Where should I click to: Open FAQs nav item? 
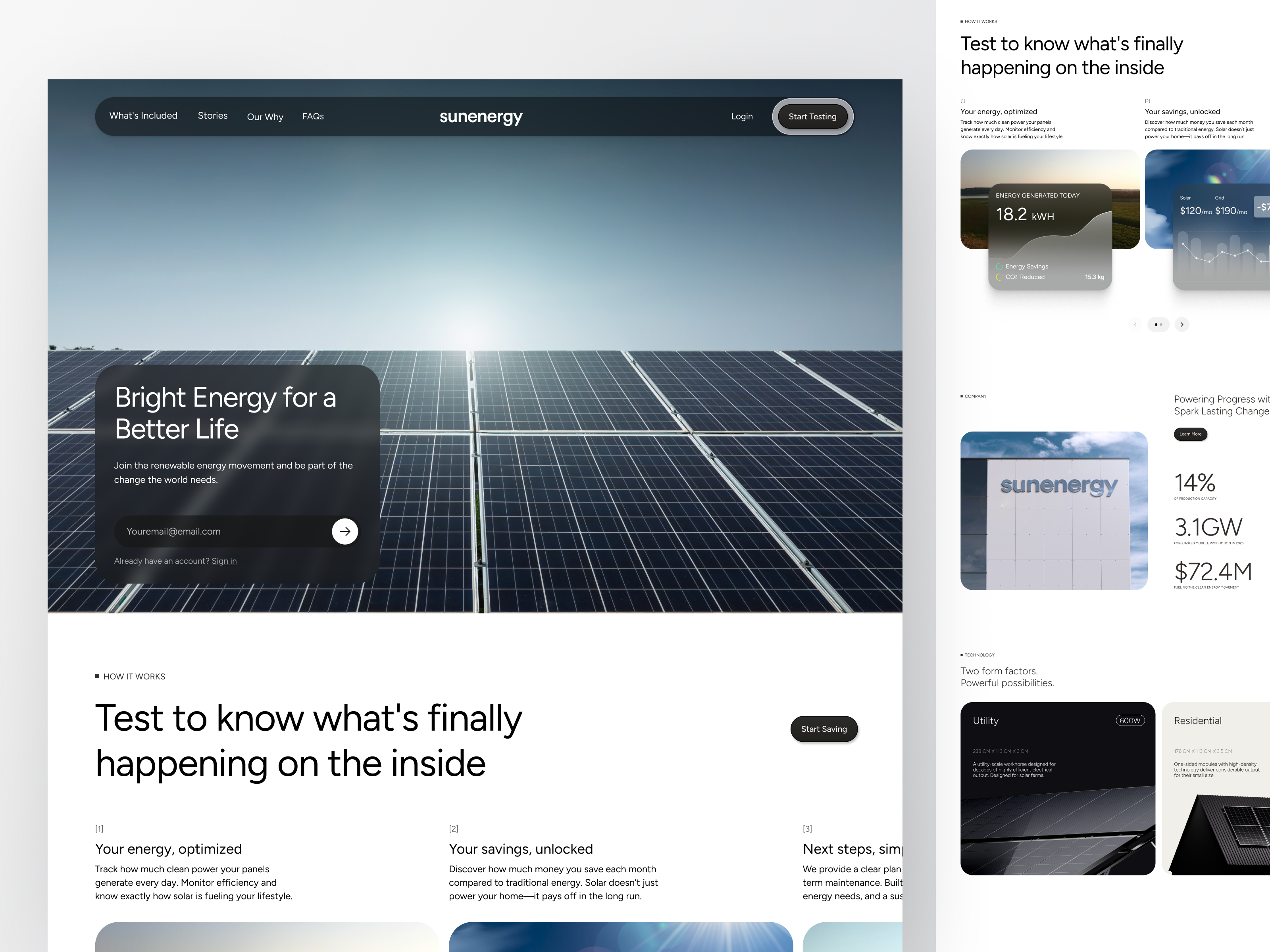(x=313, y=117)
